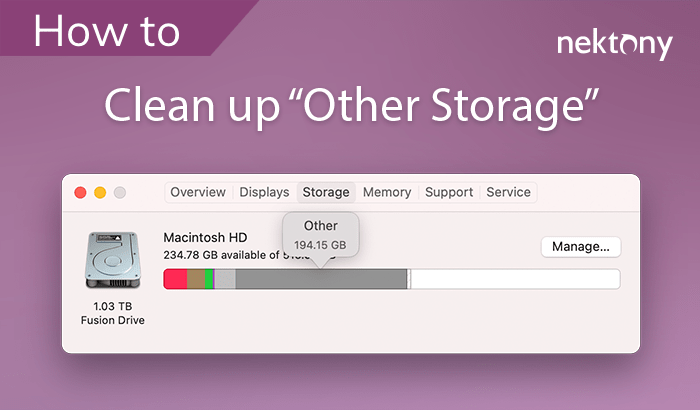Click the Nektony logo
Viewport: 700px width, 410px height.
(614, 44)
